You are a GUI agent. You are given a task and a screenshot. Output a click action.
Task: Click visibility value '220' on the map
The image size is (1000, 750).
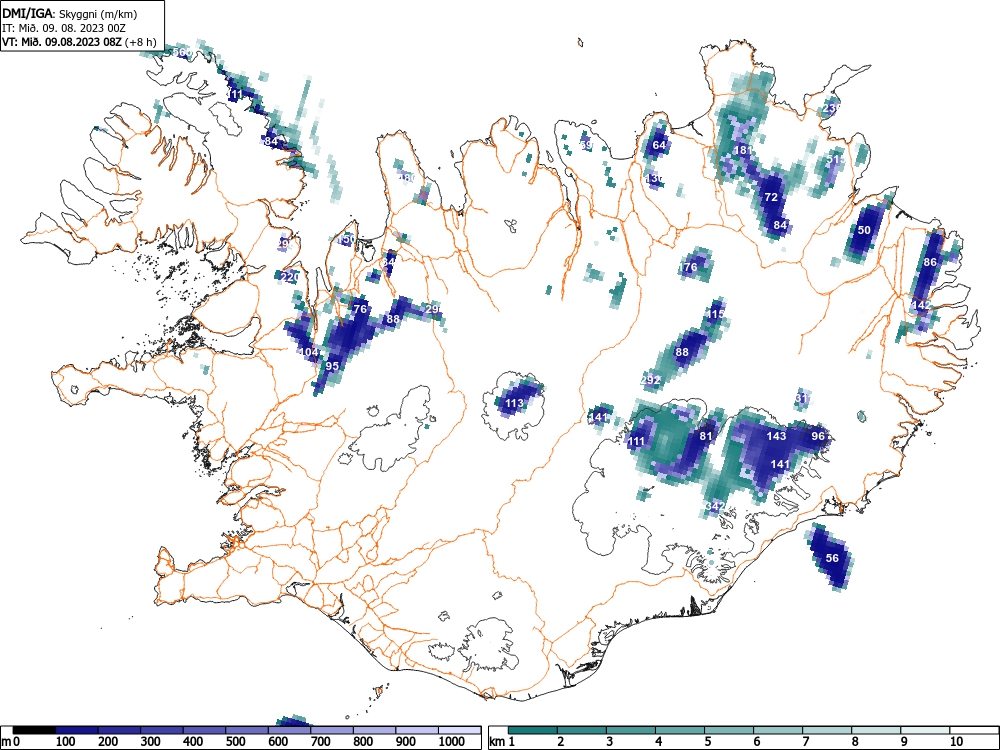click(290, 277)
